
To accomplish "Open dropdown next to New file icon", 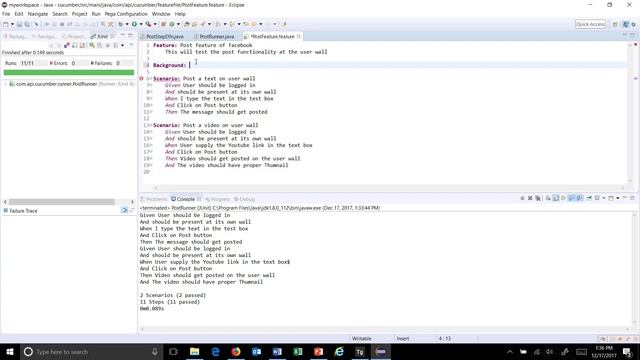I will 12,24.
